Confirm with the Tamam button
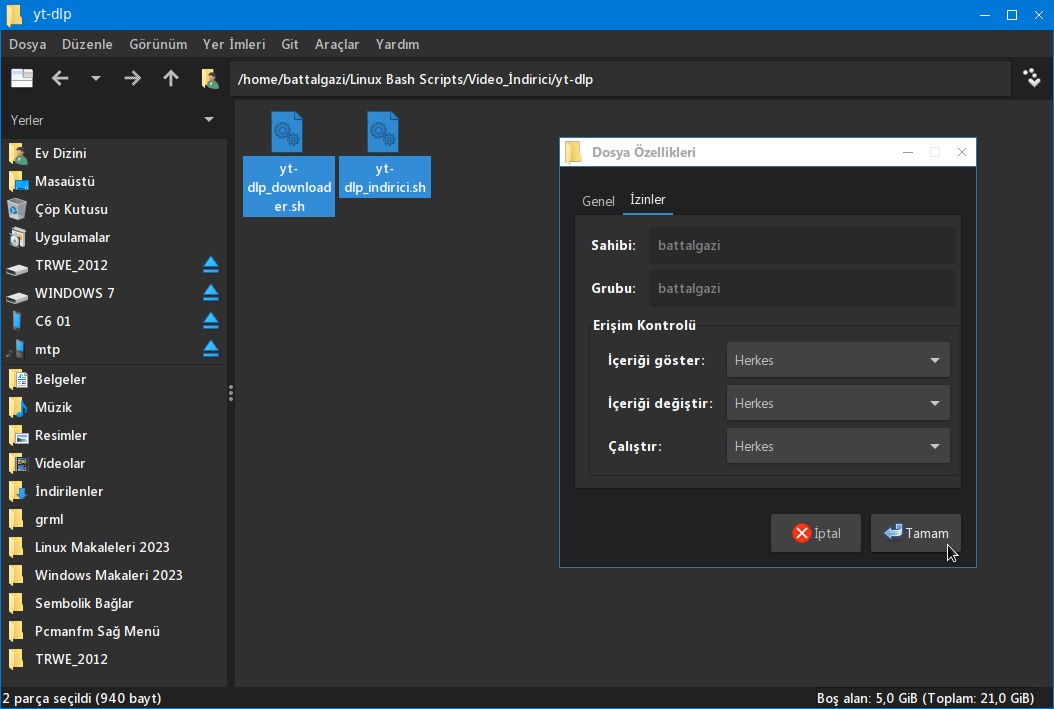 pos(916,533)
